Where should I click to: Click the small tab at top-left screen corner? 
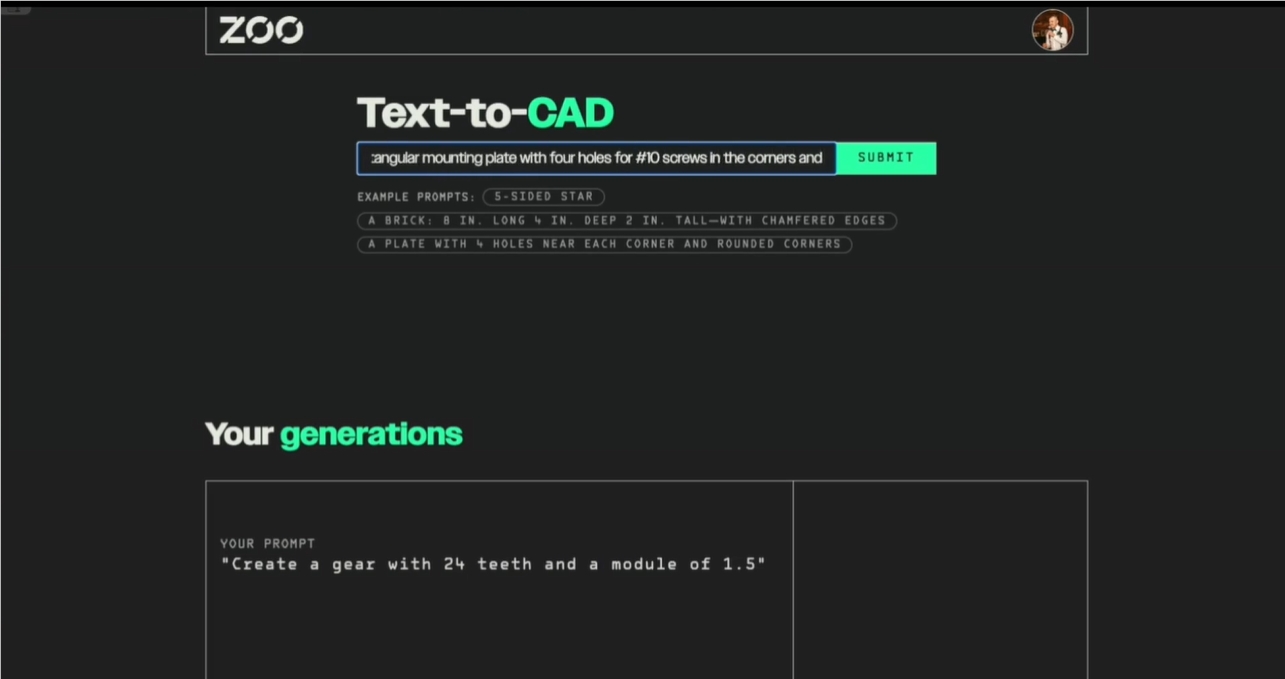[16, 10]
